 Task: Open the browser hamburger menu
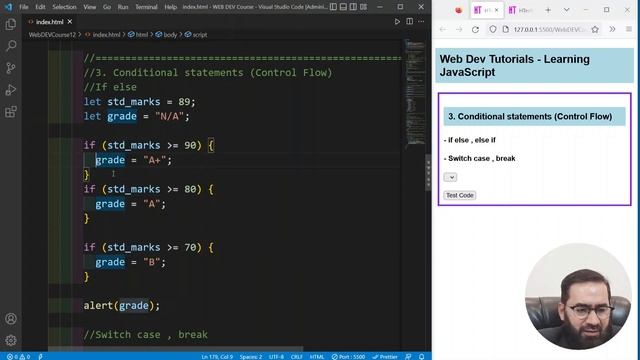click(x=629, y=29)
